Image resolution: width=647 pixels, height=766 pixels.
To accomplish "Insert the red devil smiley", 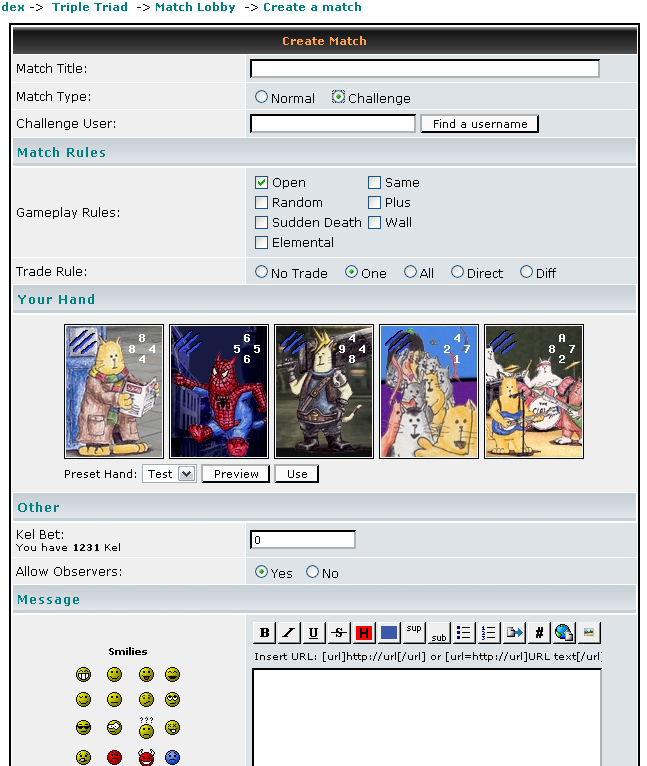I will [146, 757].
